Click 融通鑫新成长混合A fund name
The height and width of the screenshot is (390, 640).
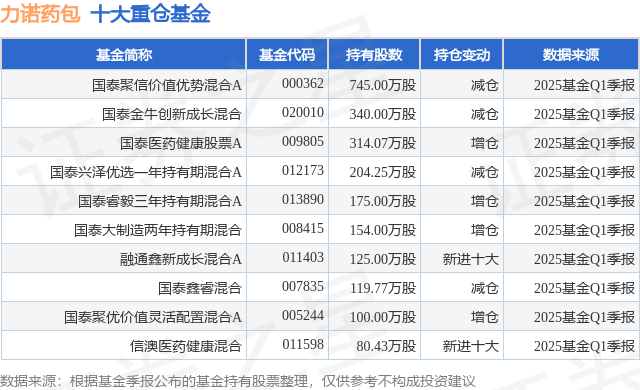(181, 259)
